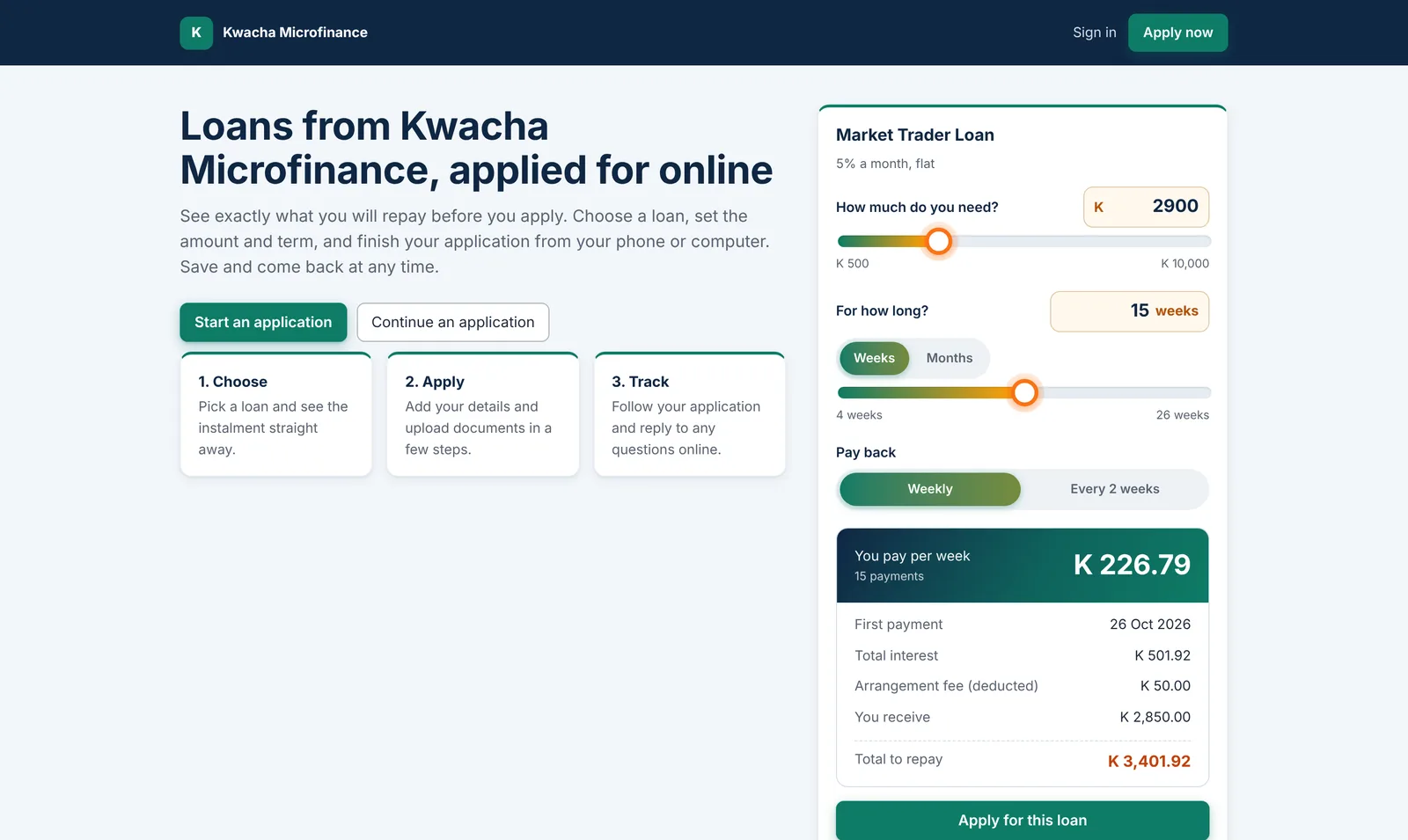Viewport: 1408px width, 840px height.
Task: Click the Kwacha K logo icon
Action: 196,33
